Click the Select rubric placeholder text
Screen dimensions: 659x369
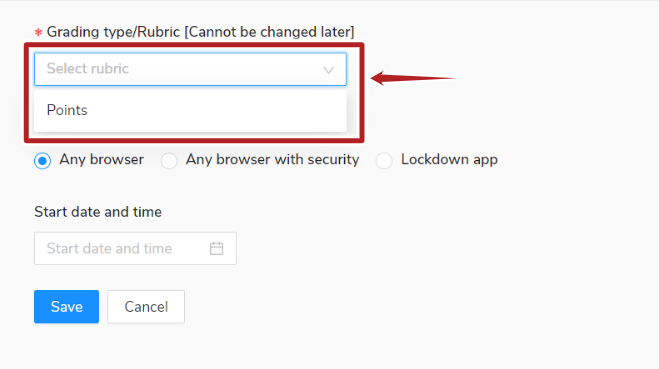(x=87, y=69)
